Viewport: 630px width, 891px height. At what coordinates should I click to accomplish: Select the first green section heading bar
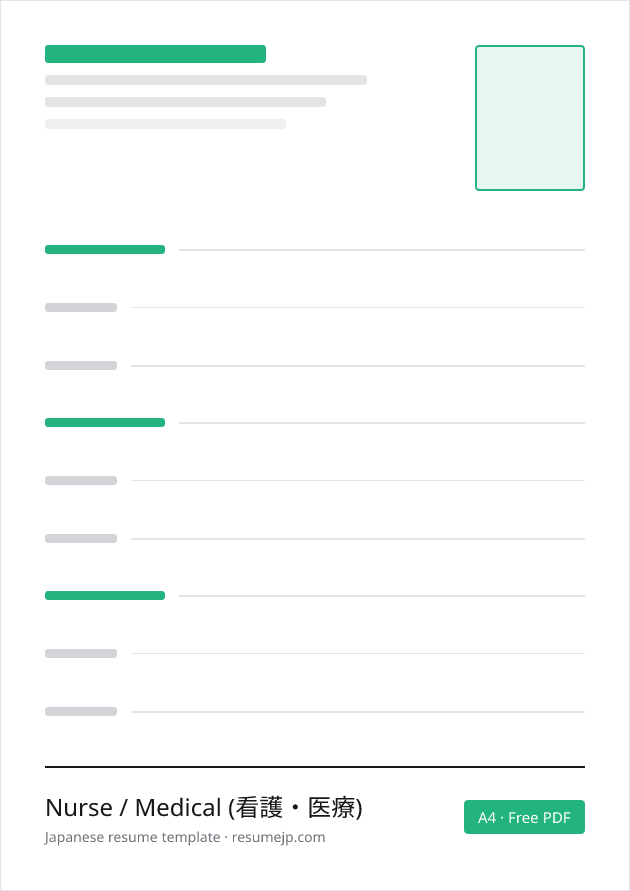[105, 249]
